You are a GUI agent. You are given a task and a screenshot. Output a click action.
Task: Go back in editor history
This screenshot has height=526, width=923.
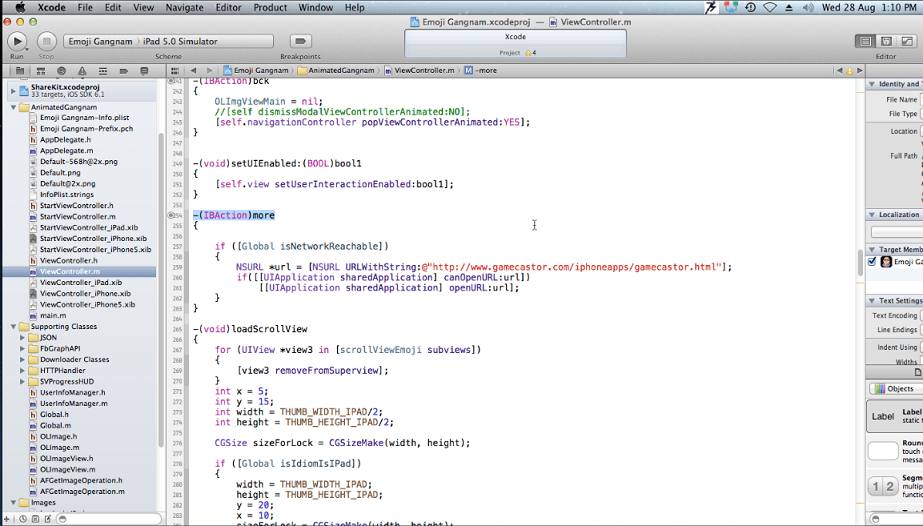point(193,71)
